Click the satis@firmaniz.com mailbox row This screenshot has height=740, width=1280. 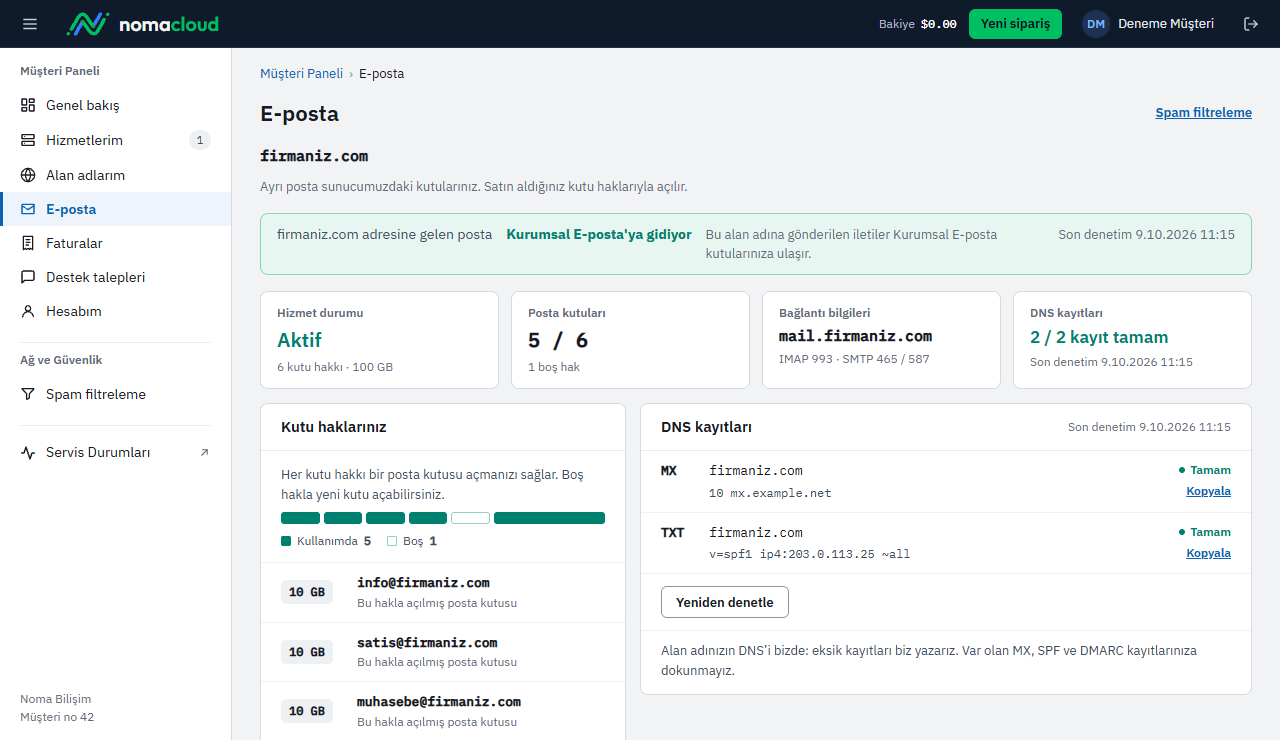pos(443,652)
